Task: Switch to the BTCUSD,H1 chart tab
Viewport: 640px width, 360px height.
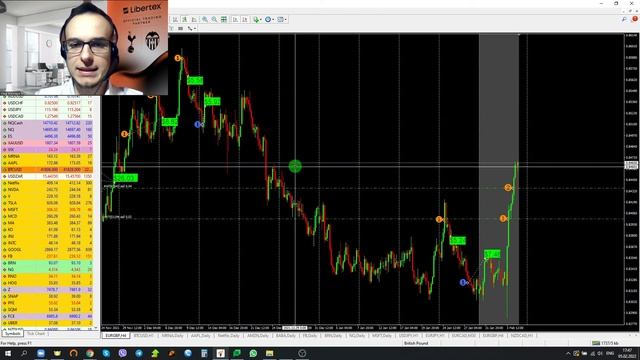Action: (144, 336)
